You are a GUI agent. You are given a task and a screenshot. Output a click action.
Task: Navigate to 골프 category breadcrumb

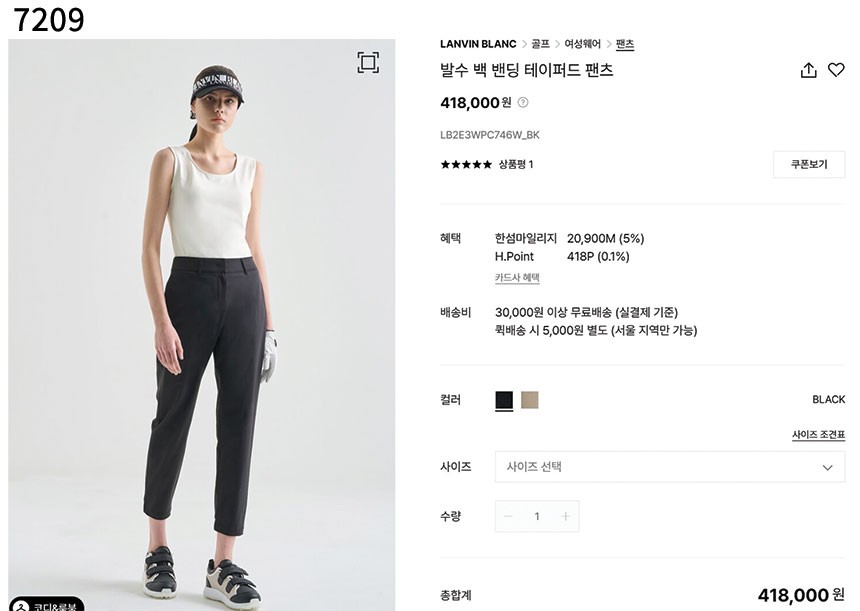540,44
